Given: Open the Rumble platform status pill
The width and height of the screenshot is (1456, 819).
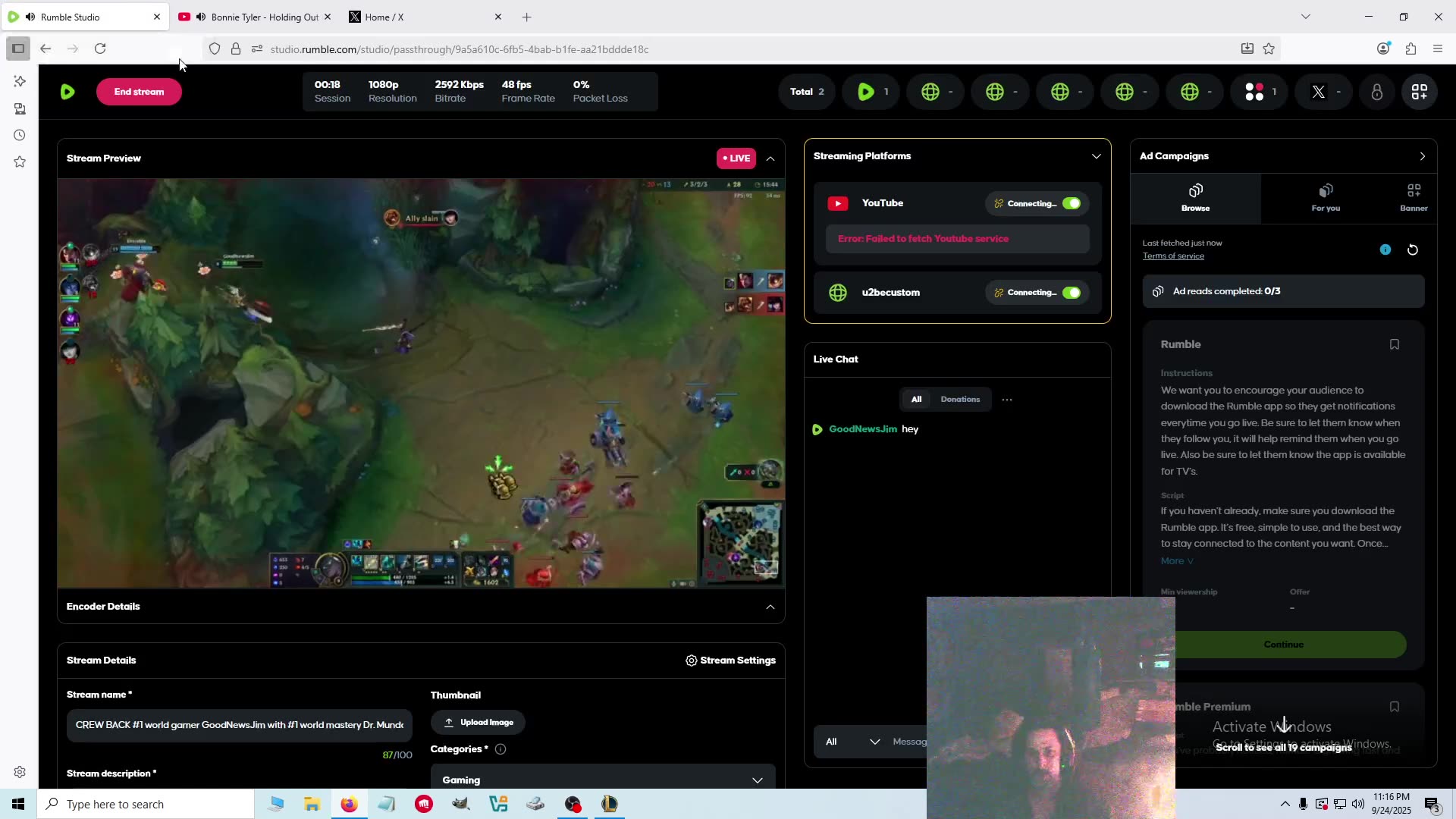Looking at the screenshot, I should pyautogui.click(x=871, y=92).
